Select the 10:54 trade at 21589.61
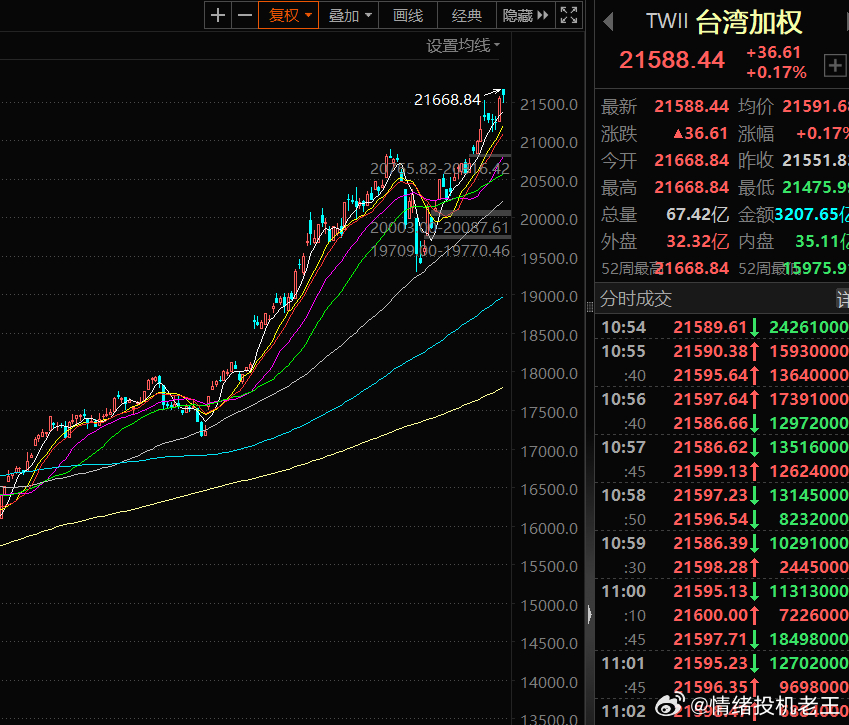The width and height of the screenshot is (849, 725). tap(722, 327)
